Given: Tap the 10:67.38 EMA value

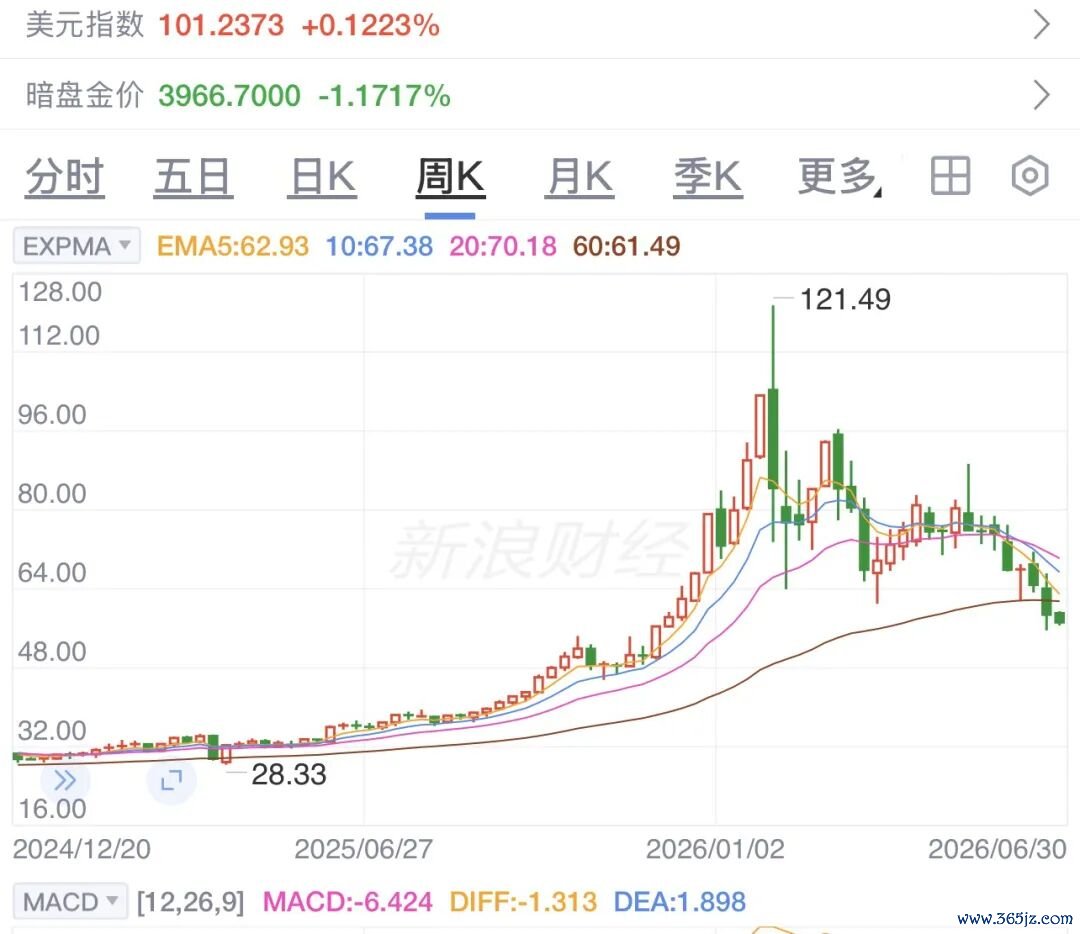Looking at the screenshot, I should (x=379, y=246).
